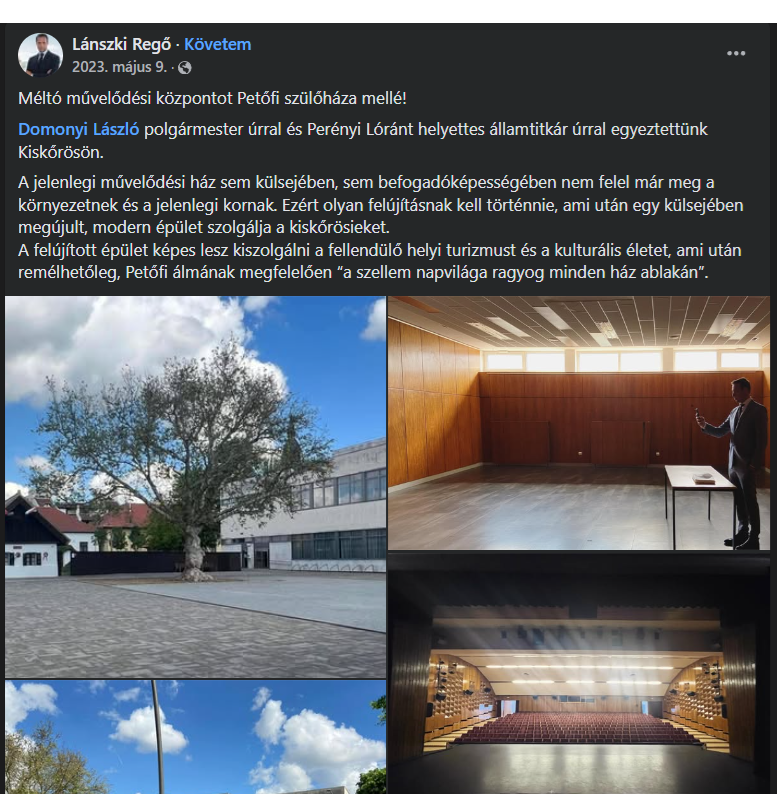This screenshot has height=794, width=777.
Task: Open the large tree plaza photo
Action: pyautogui.click(x=196, y=487)
